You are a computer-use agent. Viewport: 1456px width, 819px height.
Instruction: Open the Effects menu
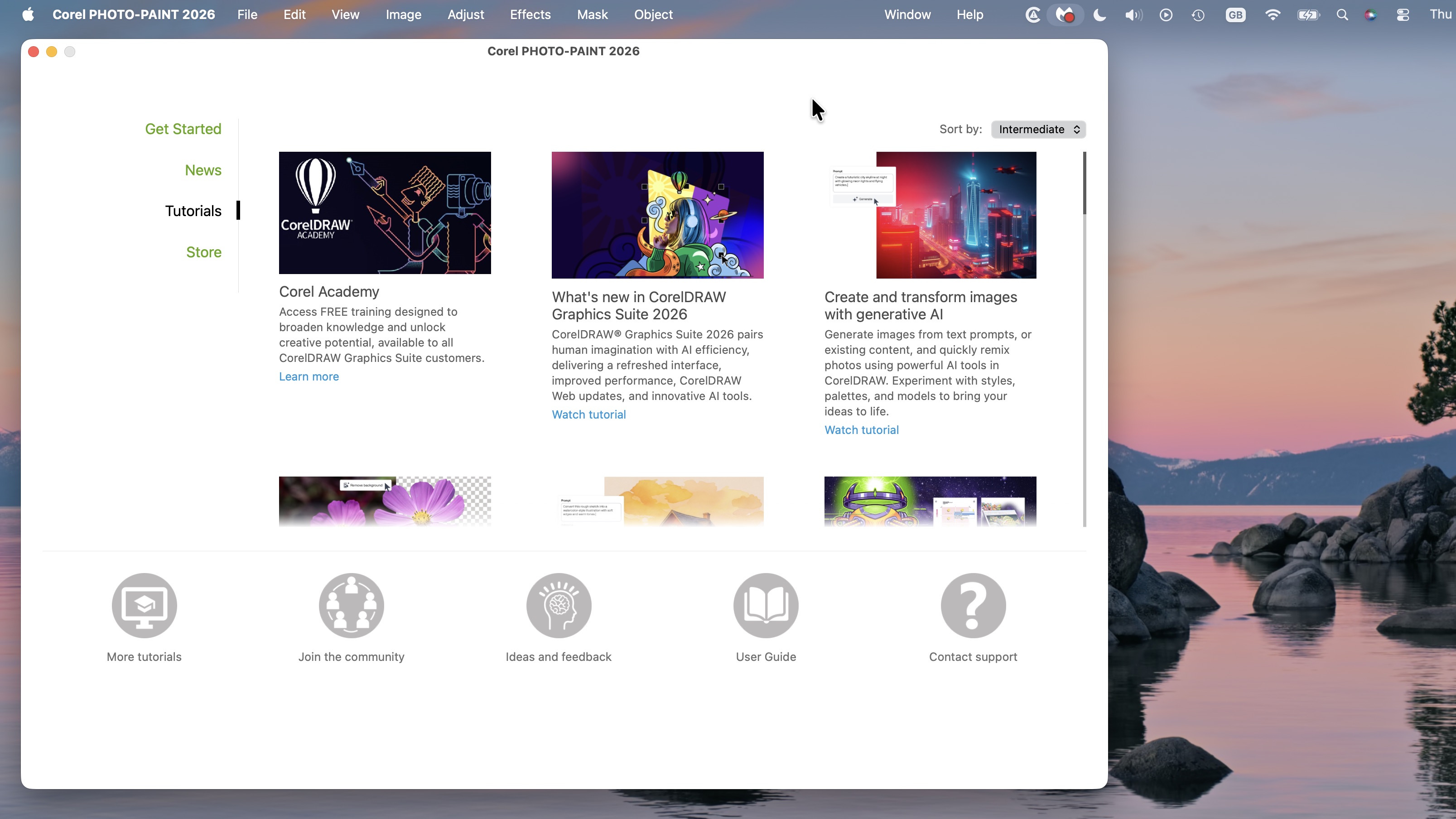click(x=530, y=14)
